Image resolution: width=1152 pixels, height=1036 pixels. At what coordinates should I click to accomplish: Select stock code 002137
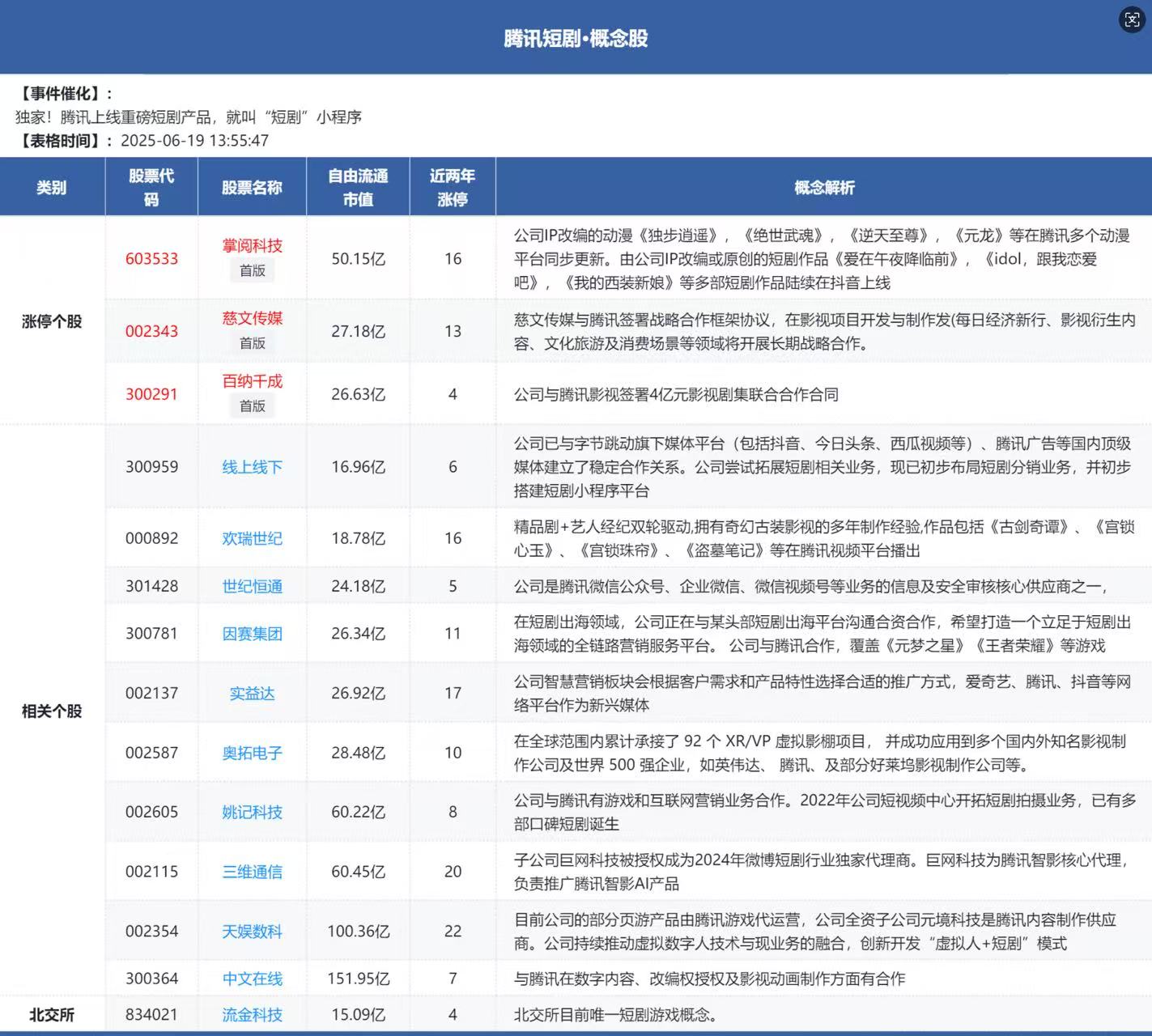click(x=151, y=693)
